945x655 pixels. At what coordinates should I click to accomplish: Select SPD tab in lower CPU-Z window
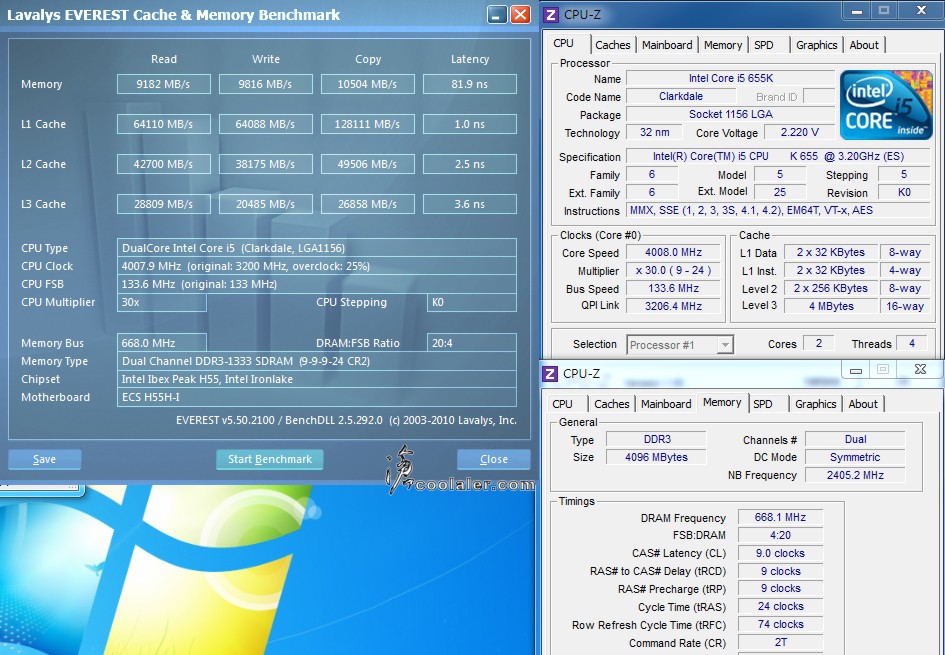pyautogui.click(x=762, y=404)
